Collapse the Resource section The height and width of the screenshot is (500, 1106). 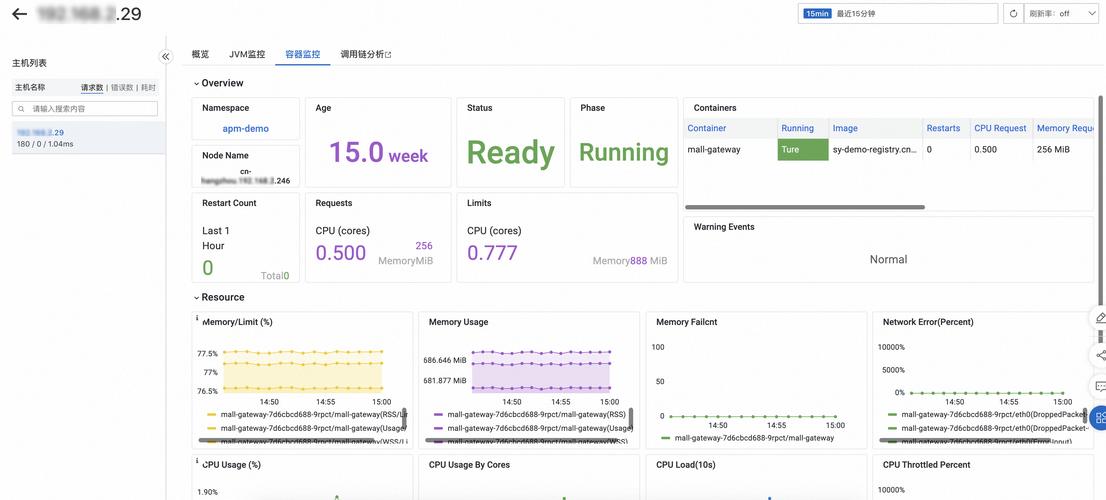[x=196, y=298]
